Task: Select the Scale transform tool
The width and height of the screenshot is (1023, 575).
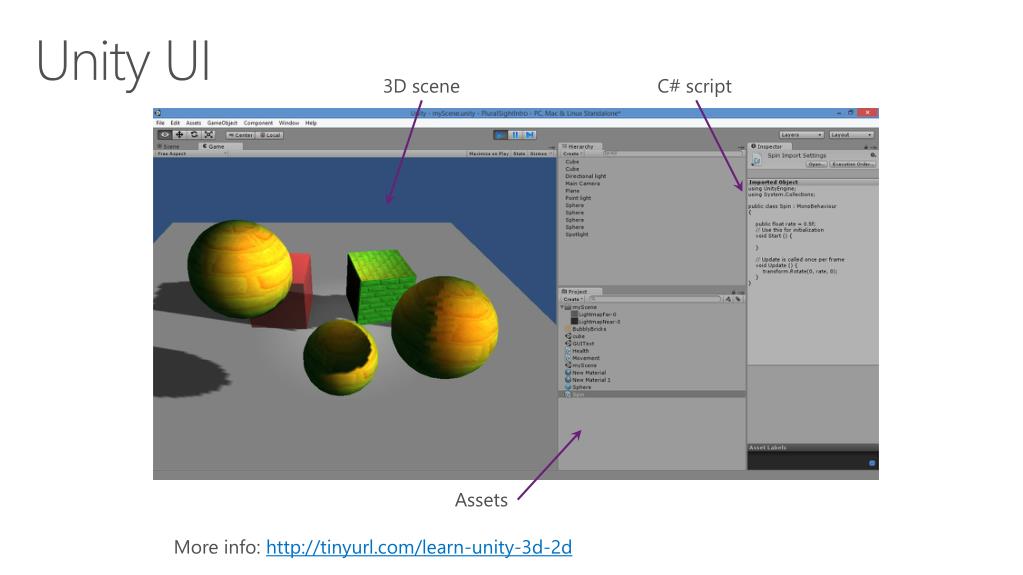Action: click(209, 134)
